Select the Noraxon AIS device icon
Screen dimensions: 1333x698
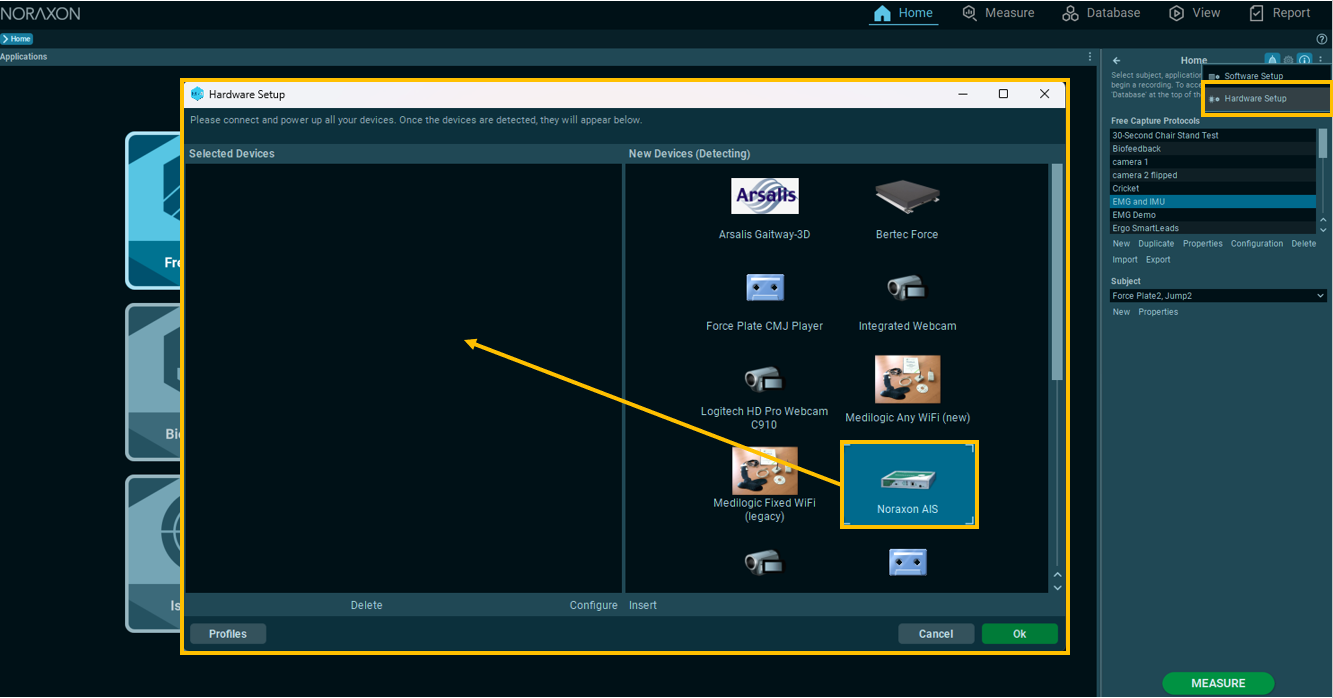coord(907,482)
